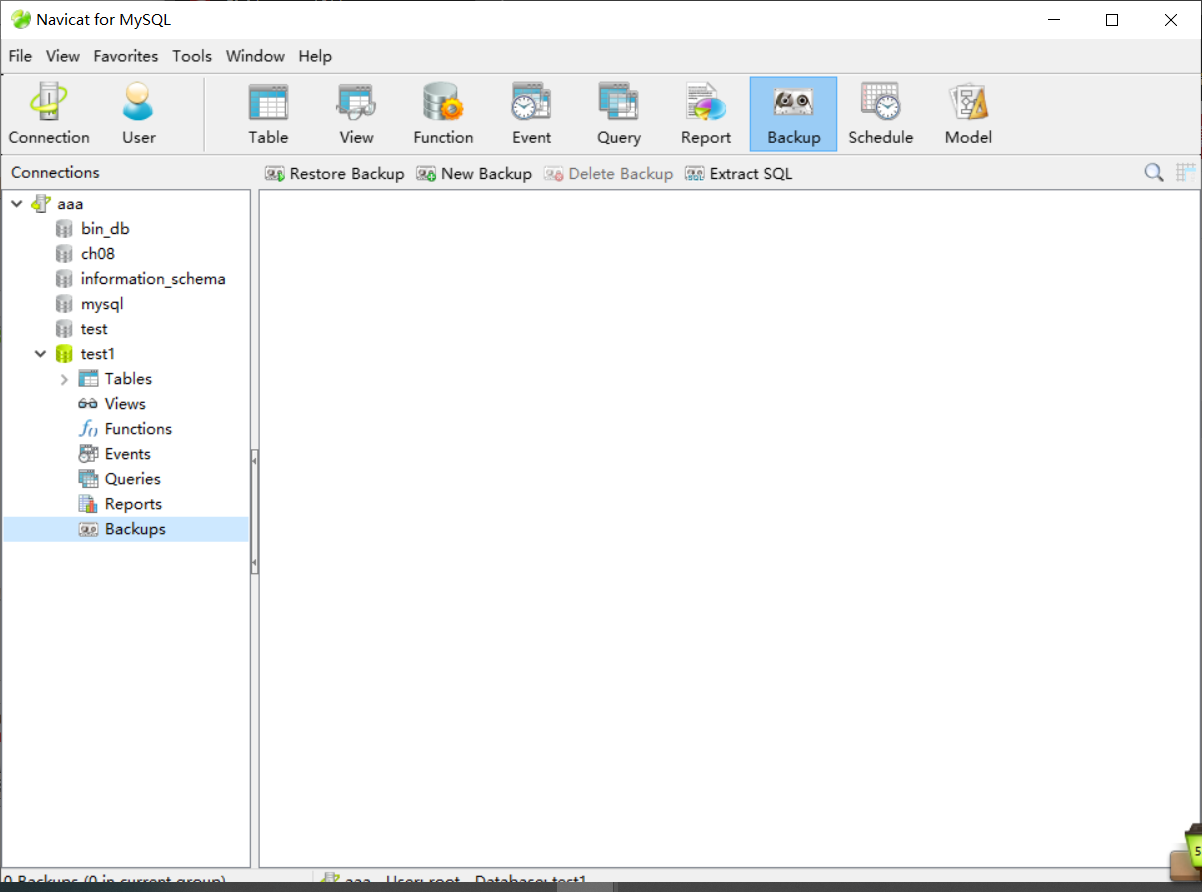Switch to the Query toolbar icon

point(619,114)
